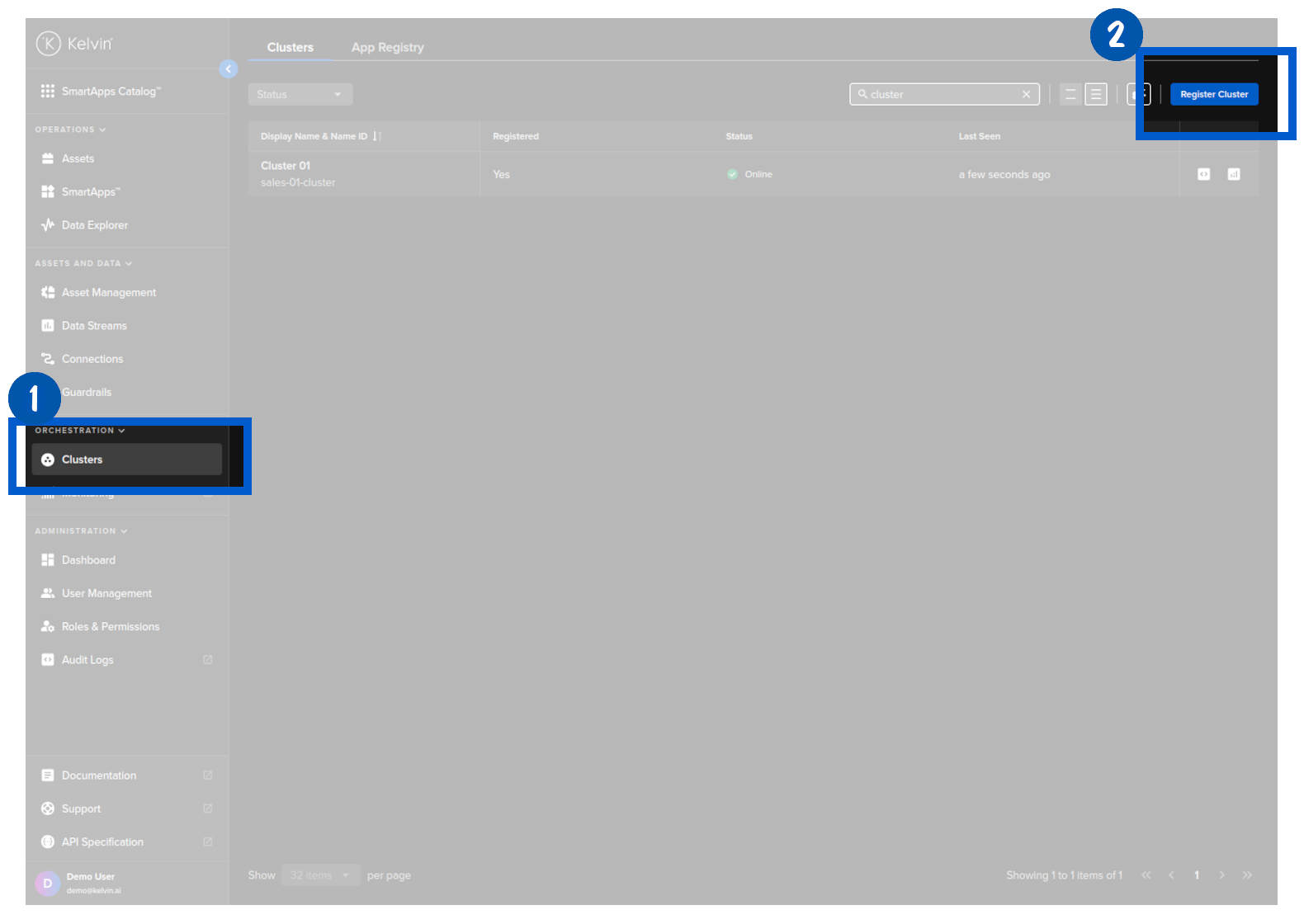Collapse the sidebar with the arrow button
The image size is (1304, 924).
coord(229,69)
